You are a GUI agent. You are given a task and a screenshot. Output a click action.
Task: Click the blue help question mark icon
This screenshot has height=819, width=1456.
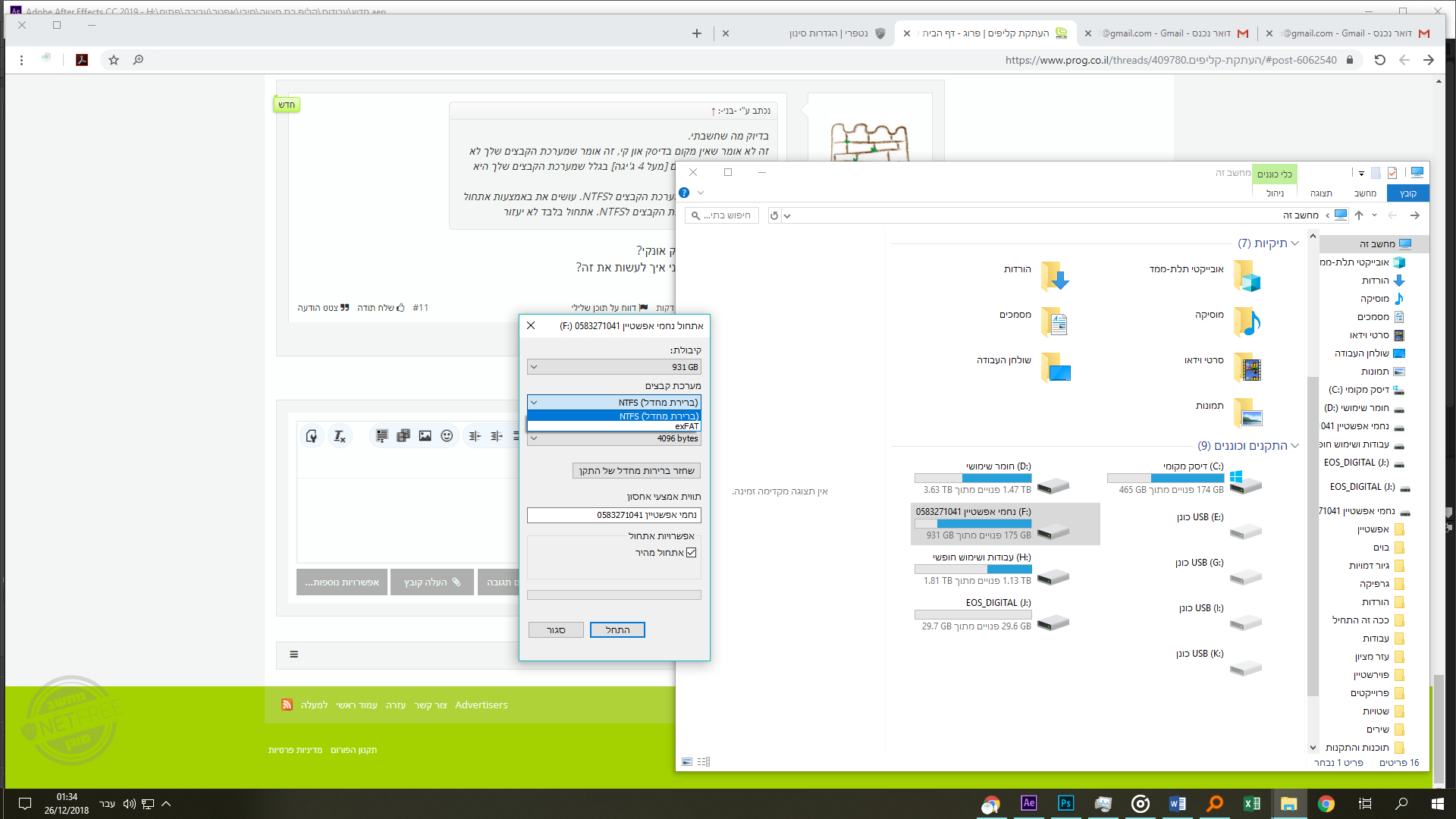click(684, 193)
